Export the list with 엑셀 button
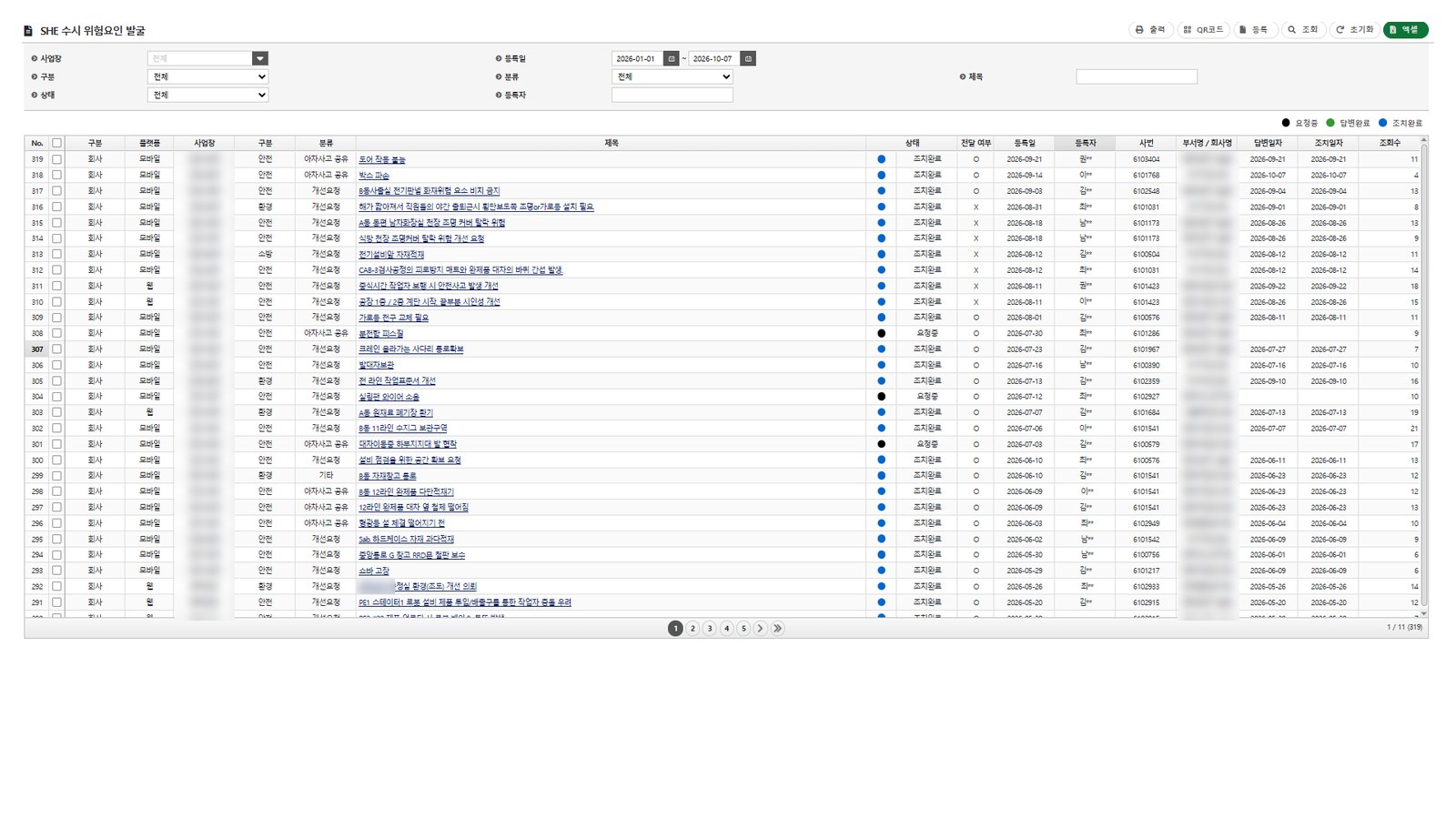The image size is (1456, 819). [x=1405, y=30]
